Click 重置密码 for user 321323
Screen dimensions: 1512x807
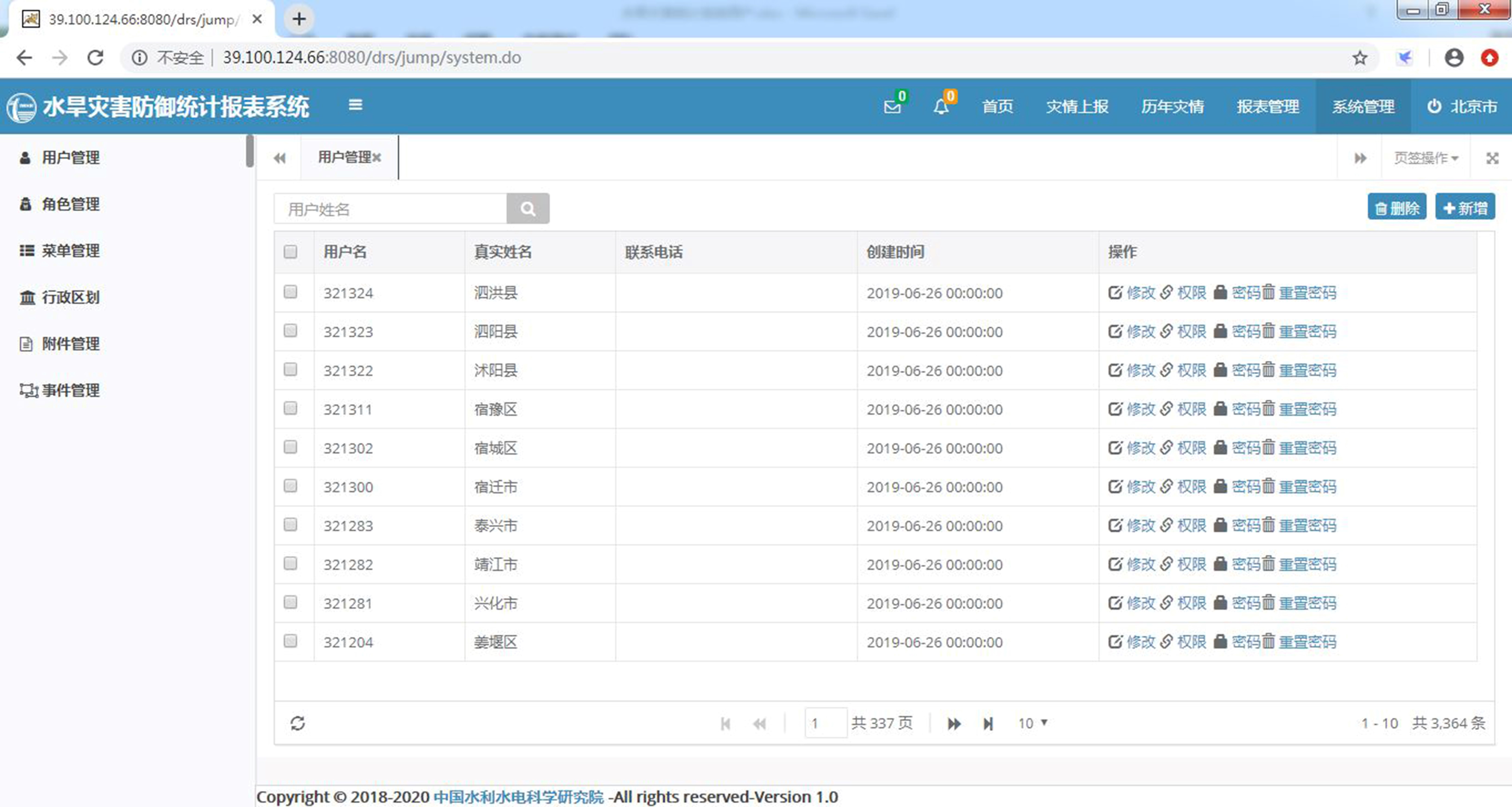pyautogui.click(x=1307, y=332)
